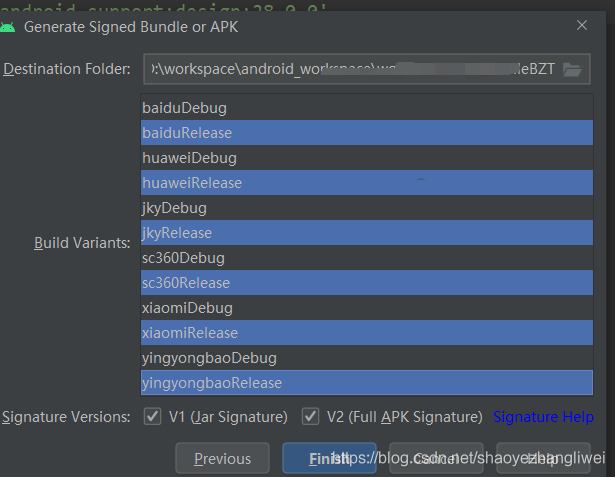Select huaweiDebug build variant

pos(367,158)
